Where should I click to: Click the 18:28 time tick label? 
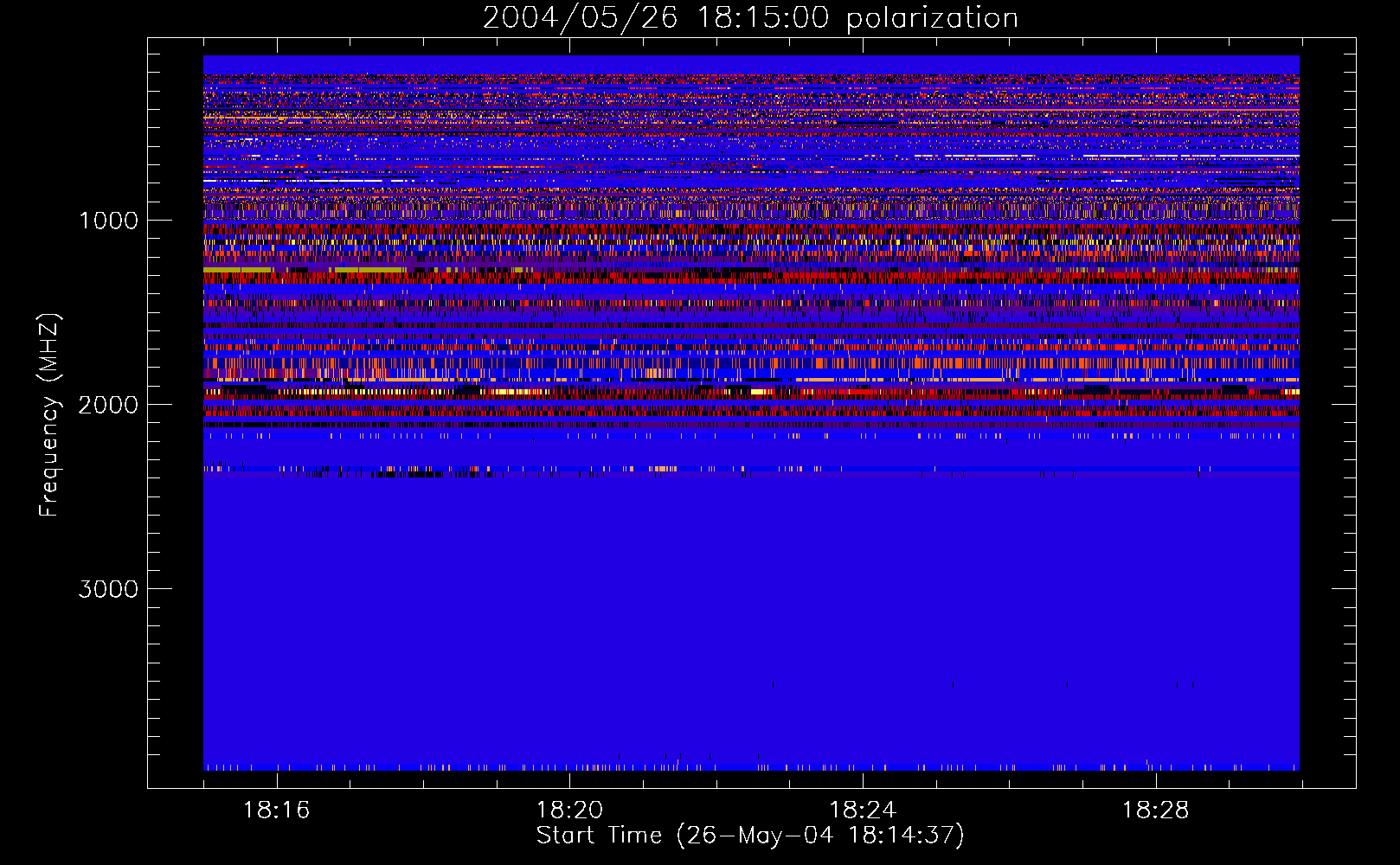[1156, 810]
